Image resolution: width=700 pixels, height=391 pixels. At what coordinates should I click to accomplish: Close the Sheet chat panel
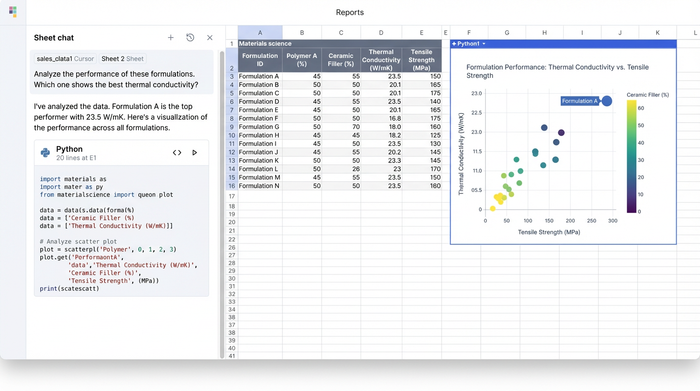point(210,38)
